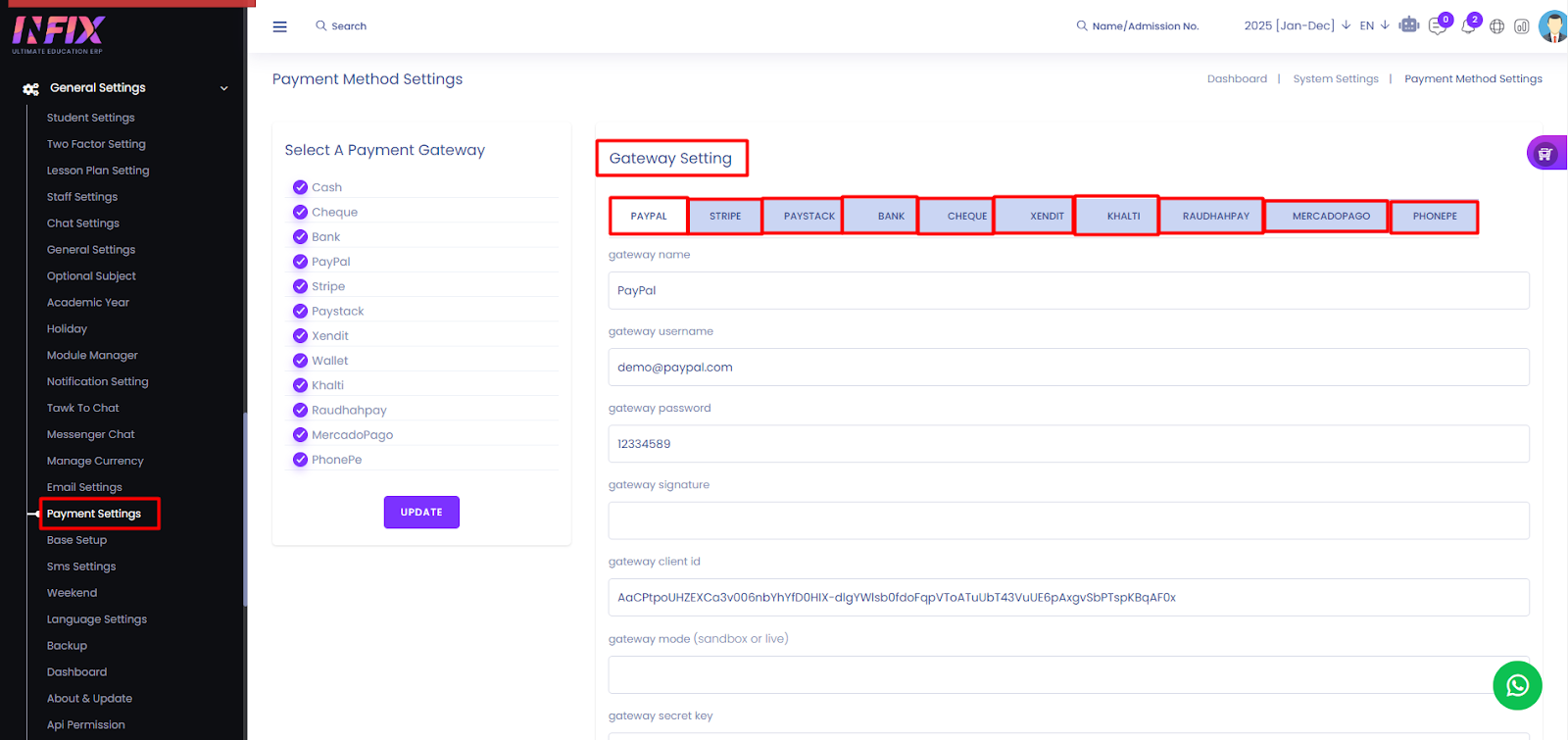Click the gateway client id field
The image size is (1568, 740).
(1068, 598)
